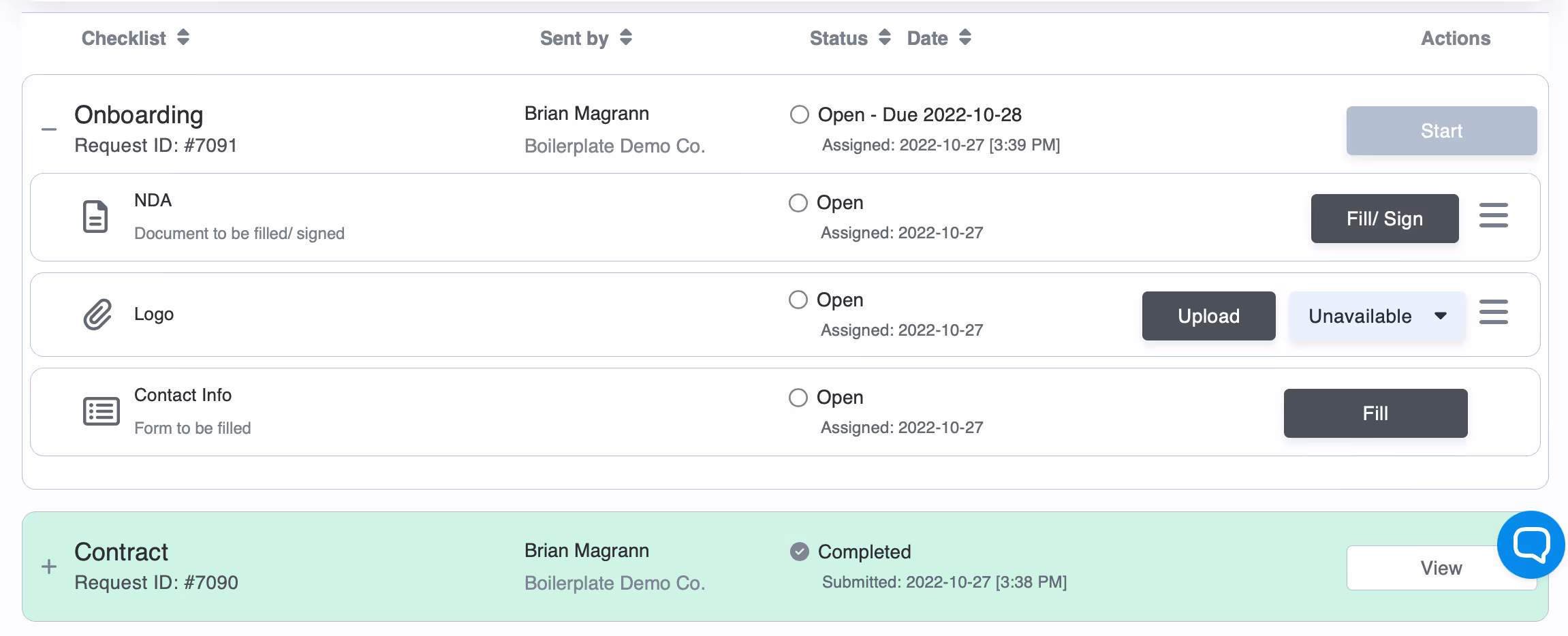This screenshot has width=1568, height=636.
Task: Sort by Date column arrows
Action: click(965, 37)
